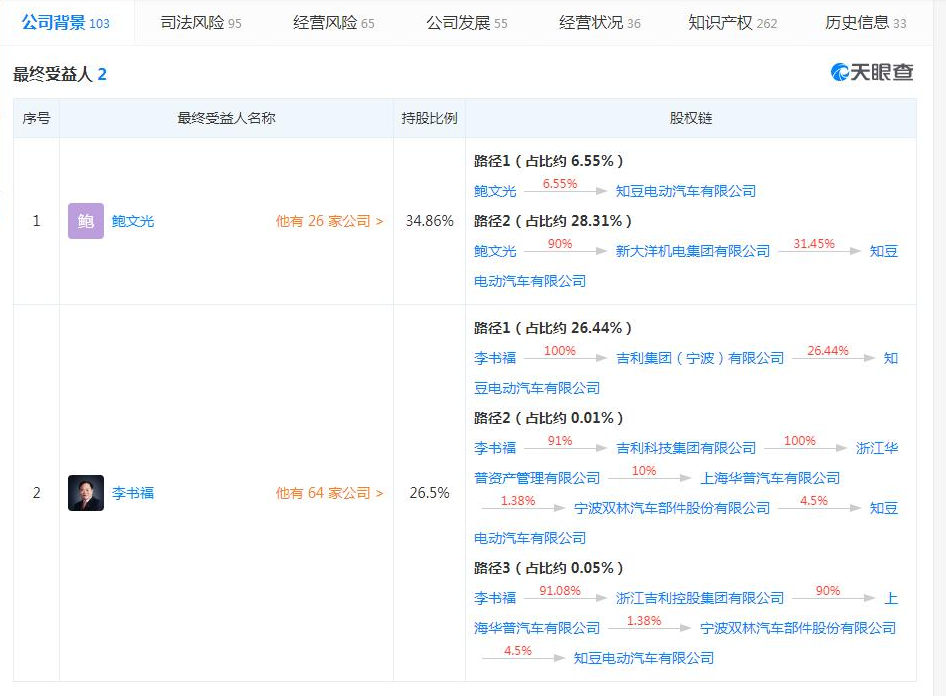Open 宁波双林汽车部件股份有限公司 in 路径2 (0.01%)

671,508
